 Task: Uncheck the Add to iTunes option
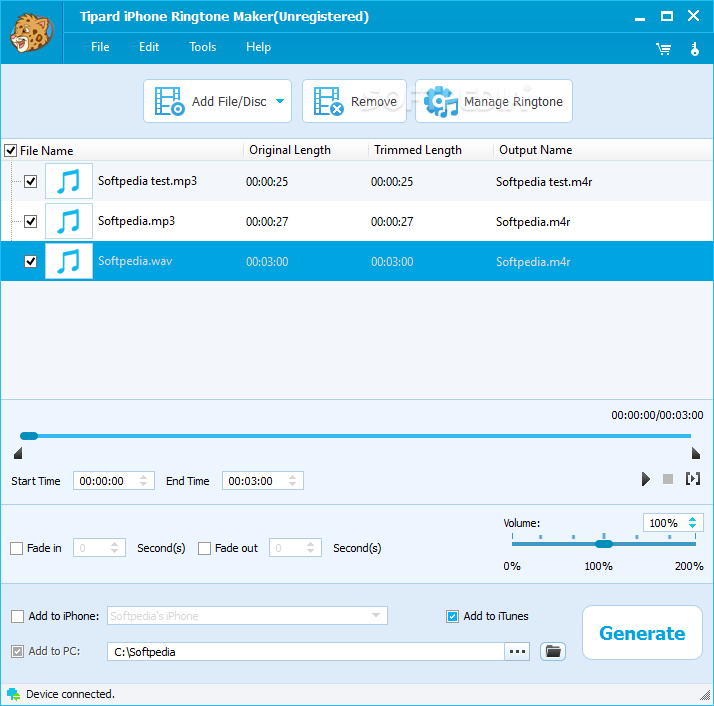pos(452,616)
